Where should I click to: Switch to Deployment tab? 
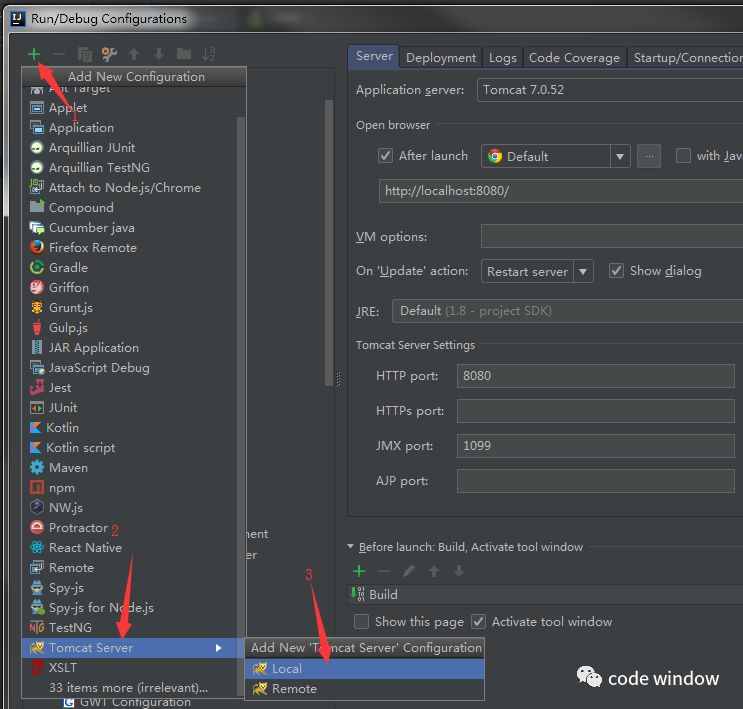441,58
